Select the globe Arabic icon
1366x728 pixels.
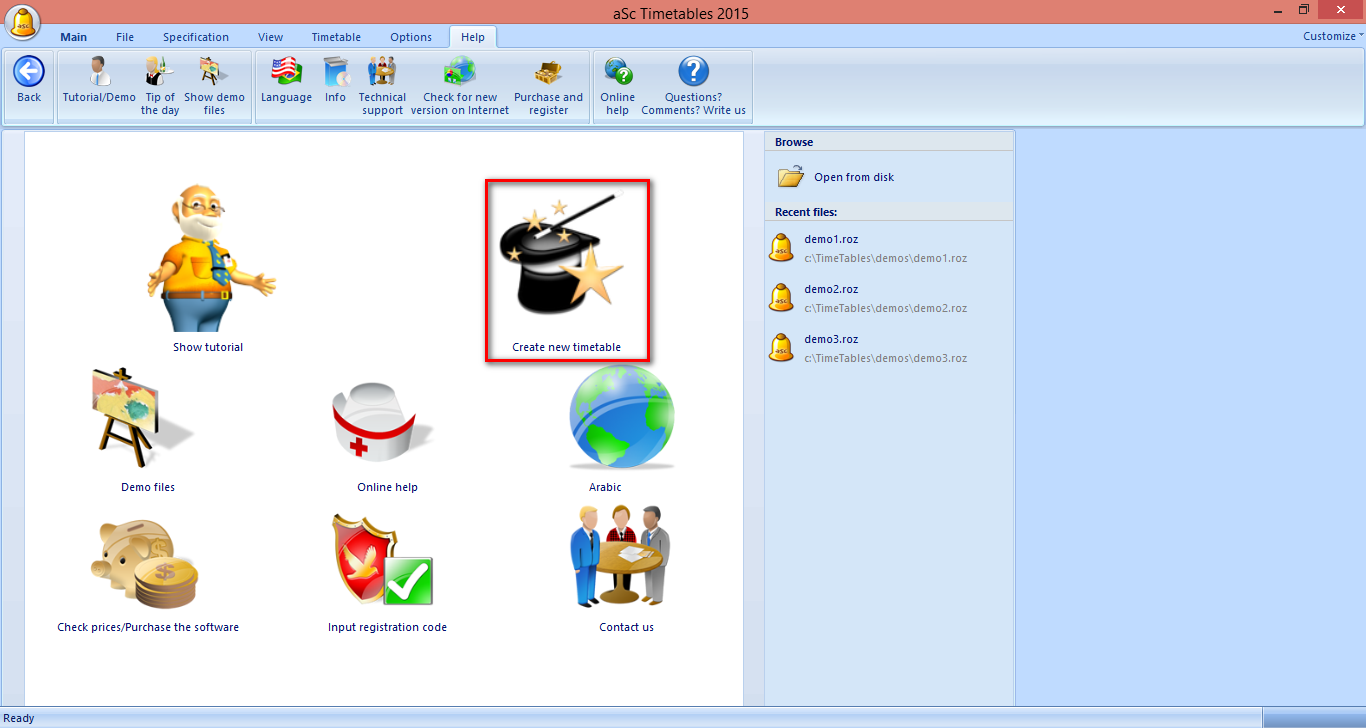coord(622,417)
